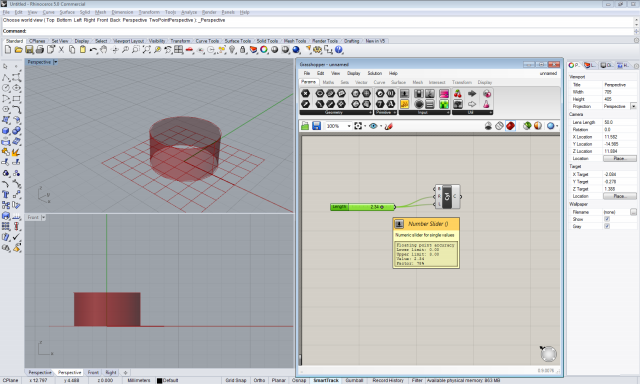Toggle Osnap in status bar

299,380
